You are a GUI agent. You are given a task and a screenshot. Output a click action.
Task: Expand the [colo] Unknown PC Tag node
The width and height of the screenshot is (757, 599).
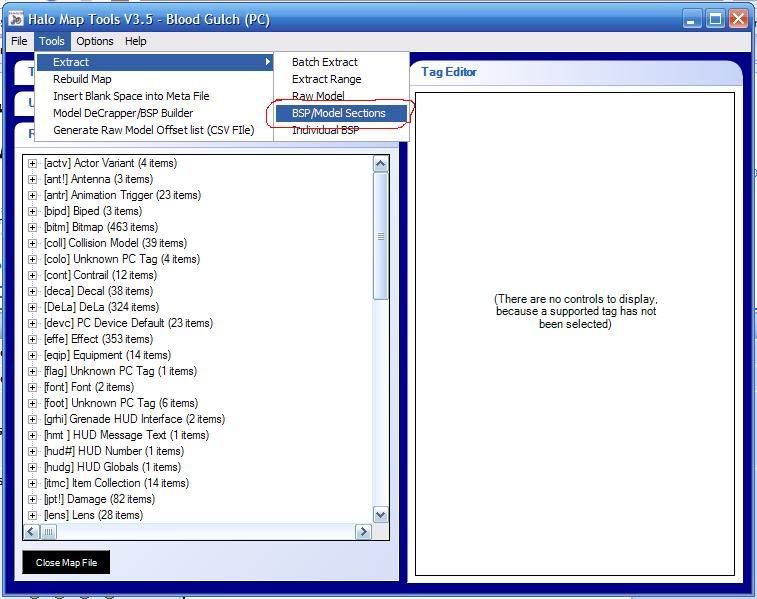(x=32, y=259)
